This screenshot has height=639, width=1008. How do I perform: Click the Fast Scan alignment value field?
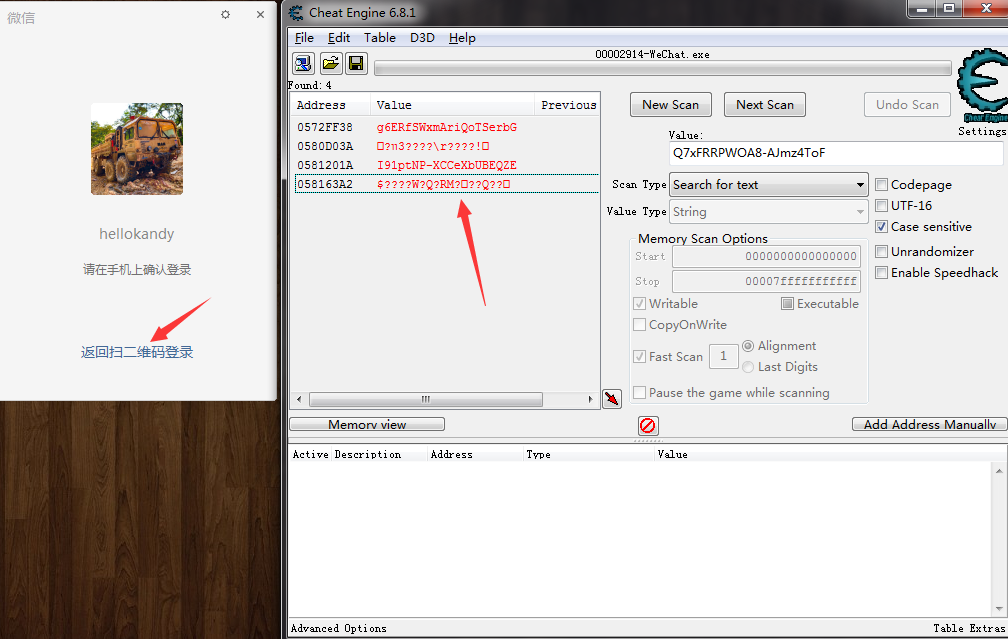click(723, 356)
